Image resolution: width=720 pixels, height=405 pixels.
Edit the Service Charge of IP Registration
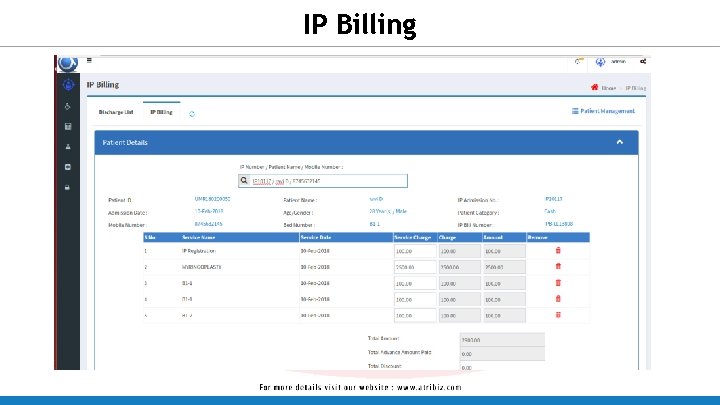tap(415, 251)
